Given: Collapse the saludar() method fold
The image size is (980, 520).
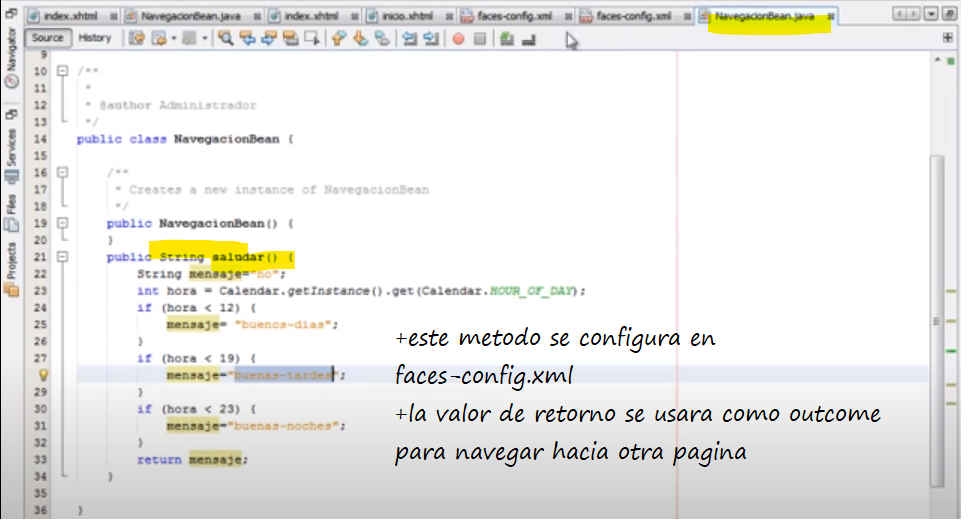Looking at the screenshot, I should coord(62,256).
